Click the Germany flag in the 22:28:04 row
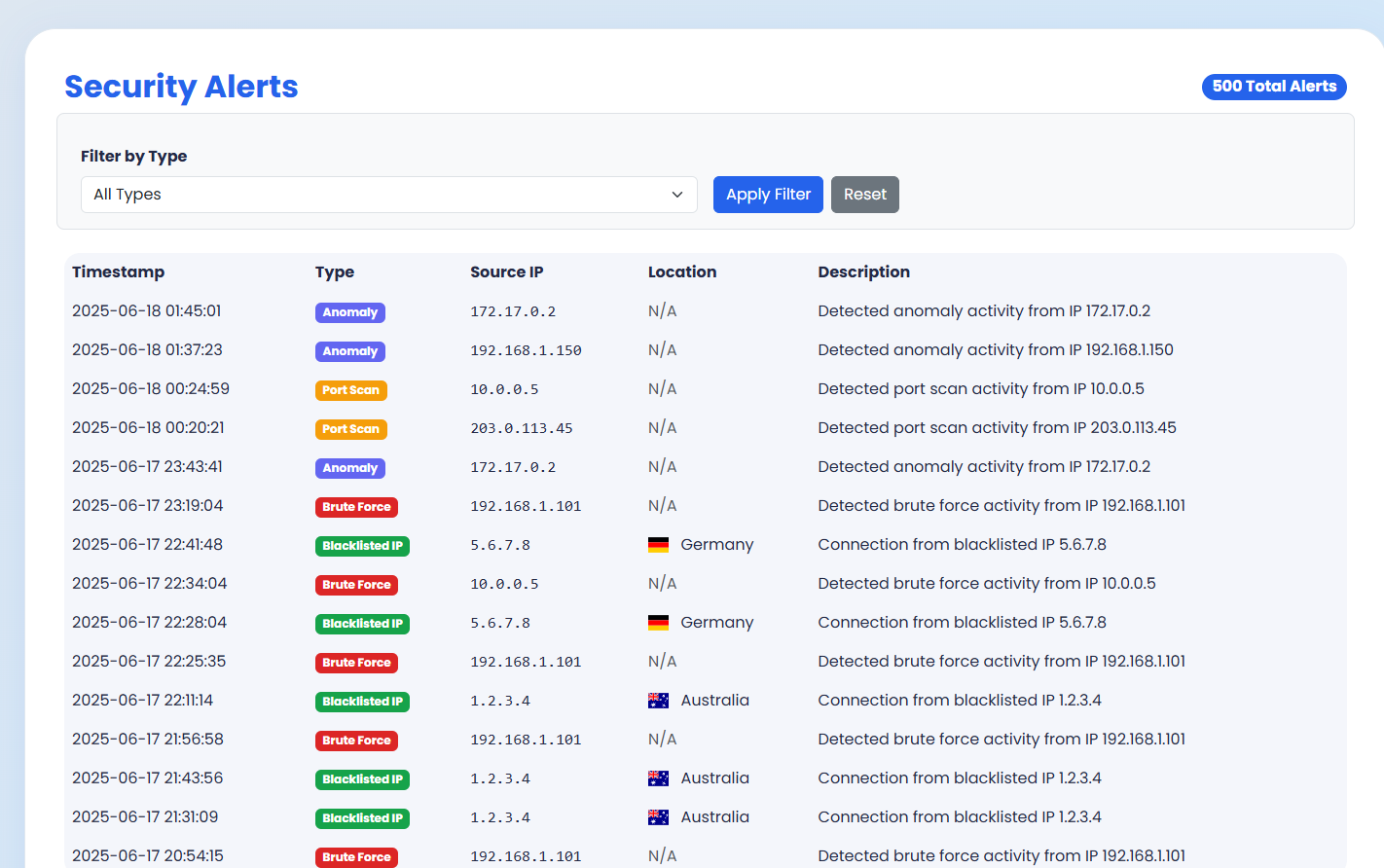 point(659,623)
